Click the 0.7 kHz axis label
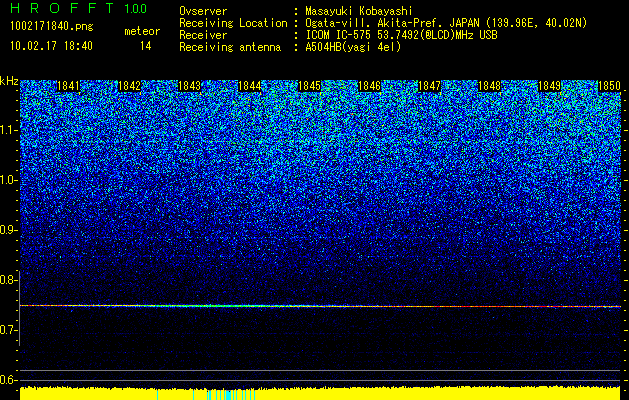The height and width of the screenshot is (400, 629). point(8,330)
